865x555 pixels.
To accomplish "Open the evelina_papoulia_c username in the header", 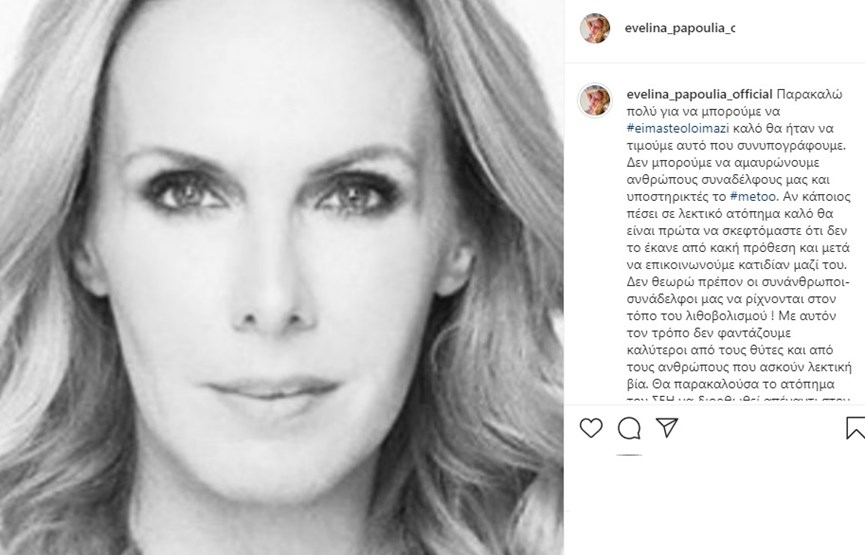I will [x=680, y=28].
